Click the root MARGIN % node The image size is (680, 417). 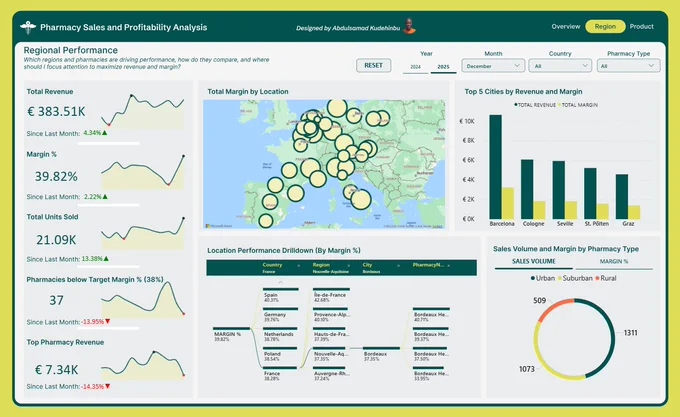(231, 335)
